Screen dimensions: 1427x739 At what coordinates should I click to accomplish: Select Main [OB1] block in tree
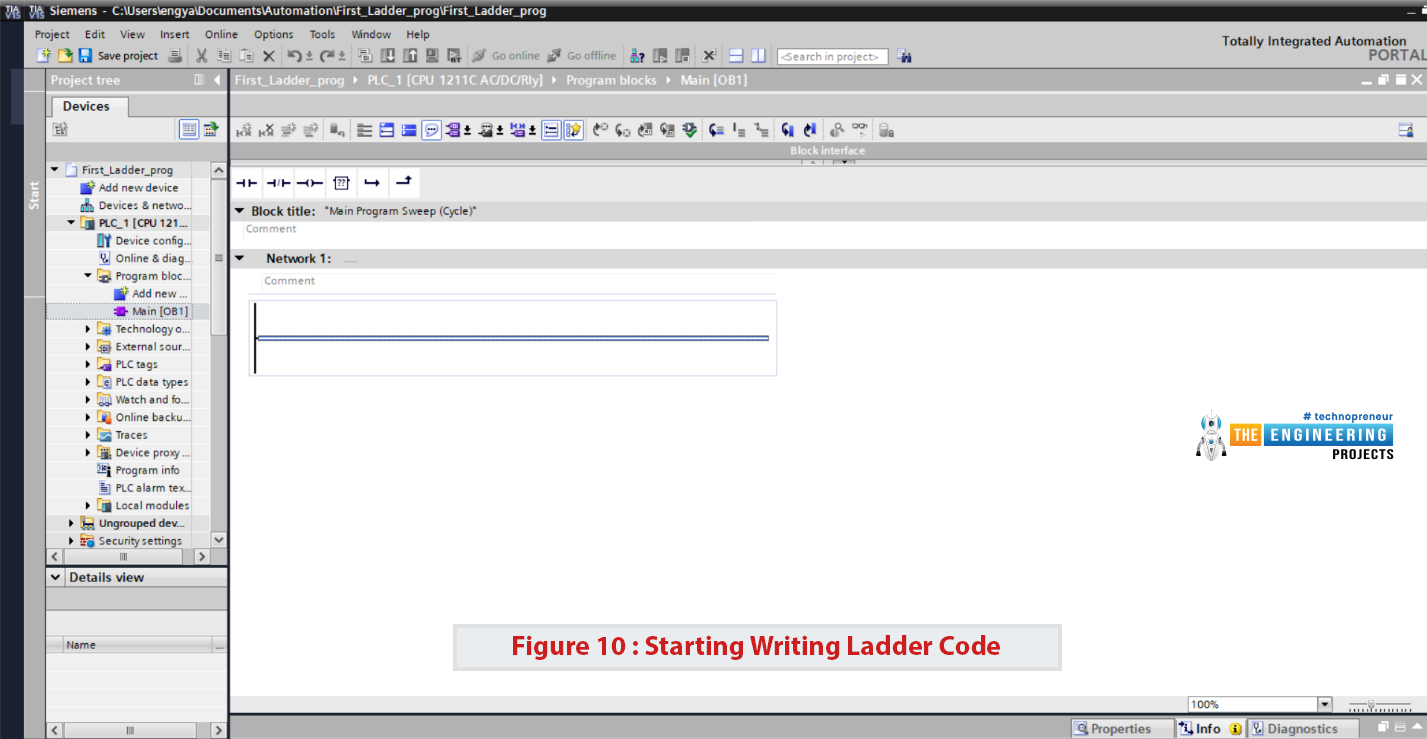pos(151,311)
